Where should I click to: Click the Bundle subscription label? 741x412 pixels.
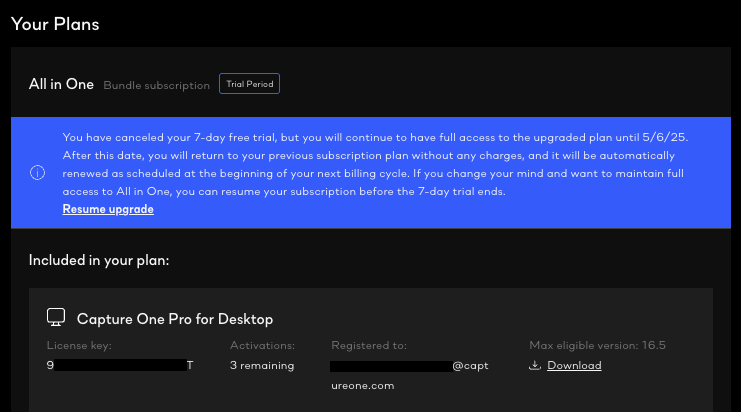click(157, 86)
